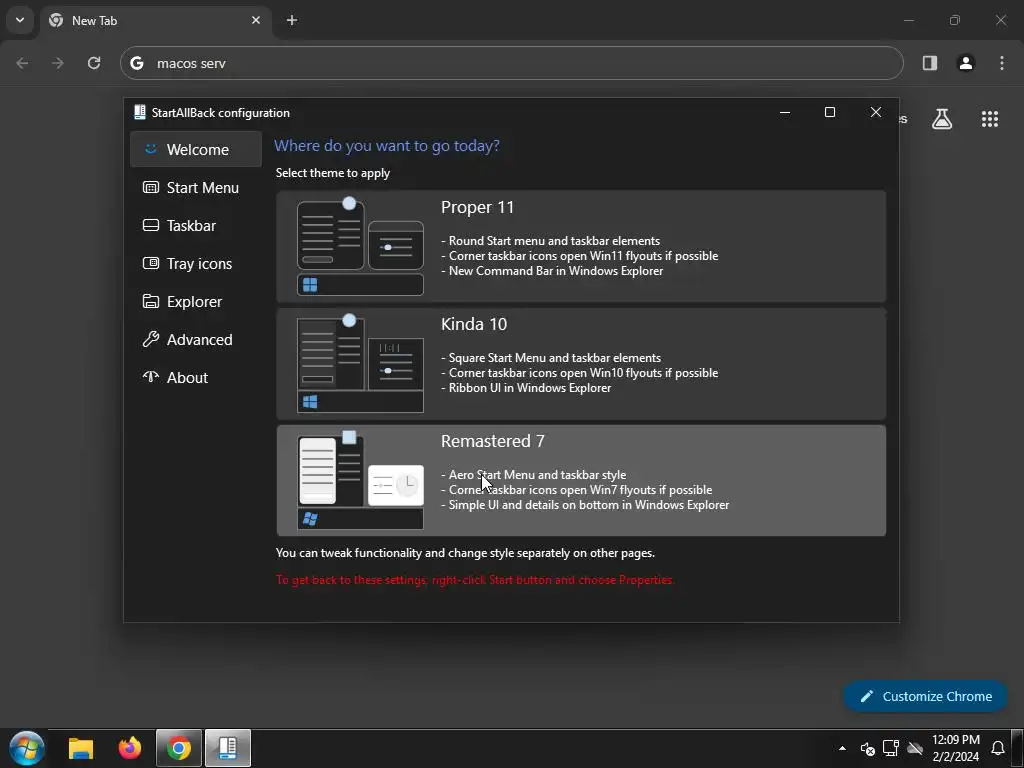Viewport: 1024px width, 768px height.
Task: Open the Windows Start orb
Action: [x=27, y=748]
